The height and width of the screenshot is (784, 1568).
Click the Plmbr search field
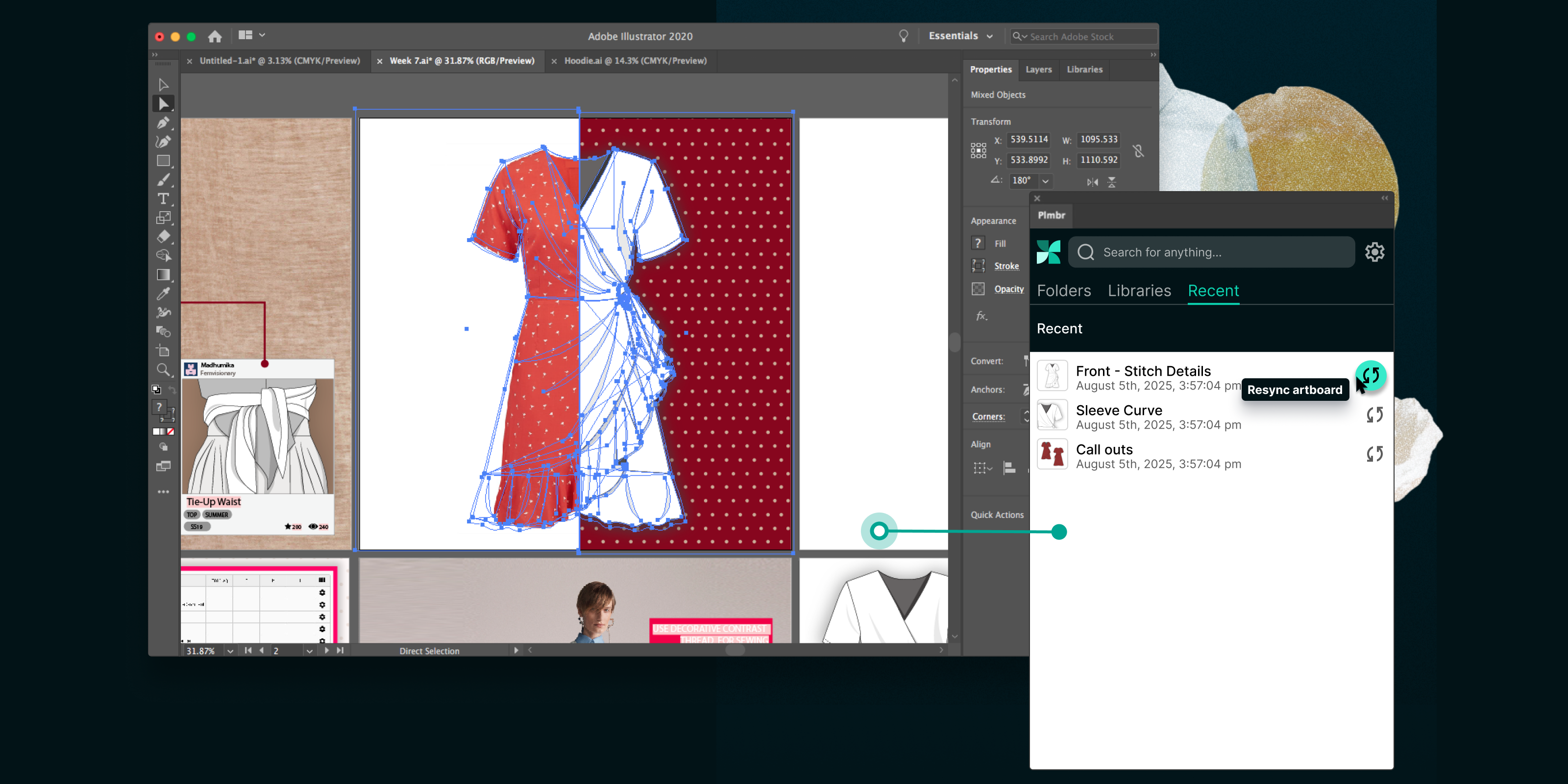[1211, 252]
